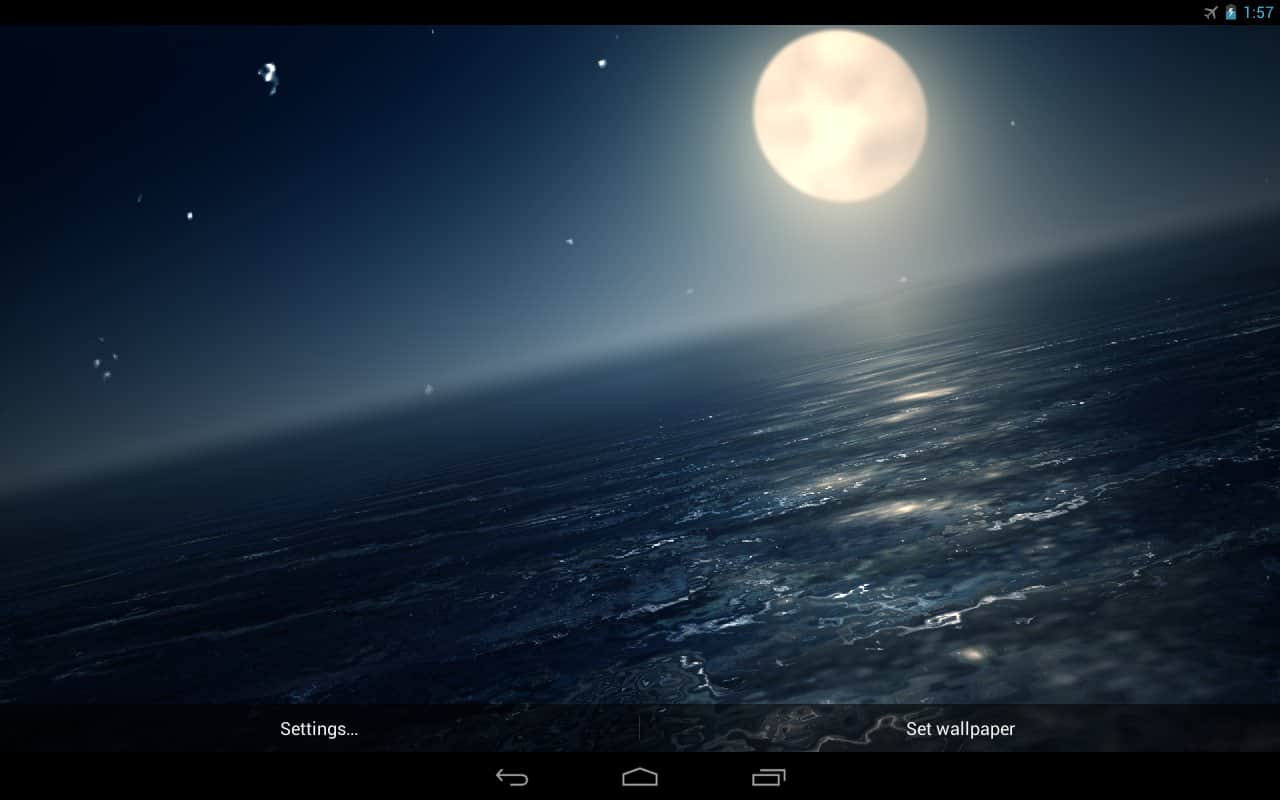Tap the airplane mode status icon
This screenshot has height=800, width=1280.
(1212, 12)
